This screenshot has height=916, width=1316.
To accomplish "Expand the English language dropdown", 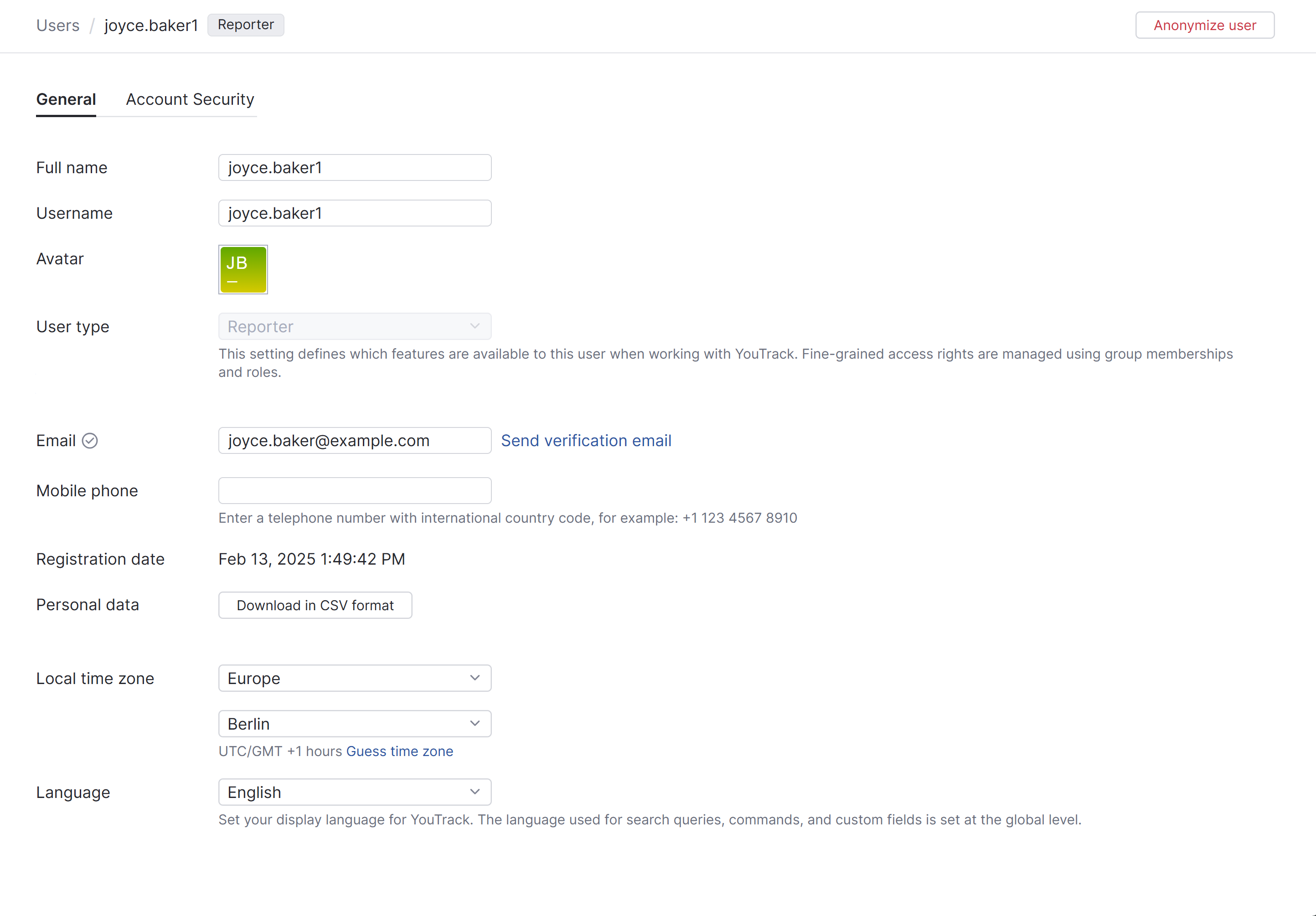I will click(354, 792).
